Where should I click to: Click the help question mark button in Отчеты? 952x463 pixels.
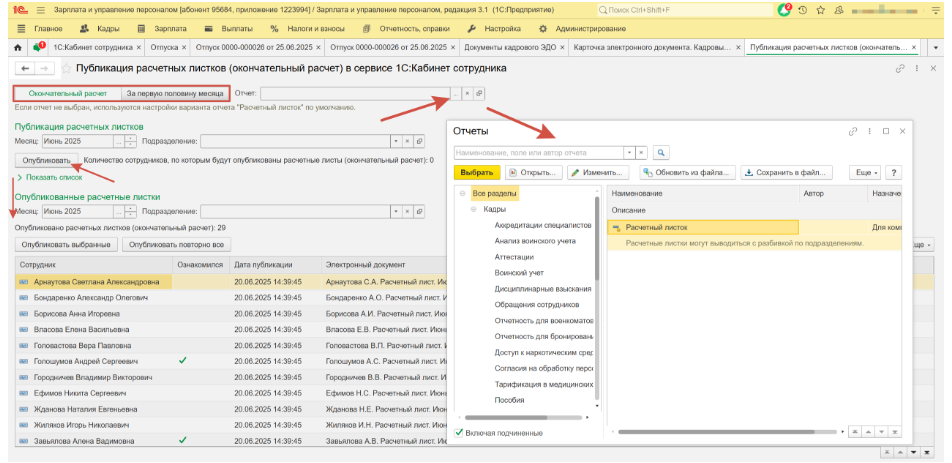(x=893, y=172)
